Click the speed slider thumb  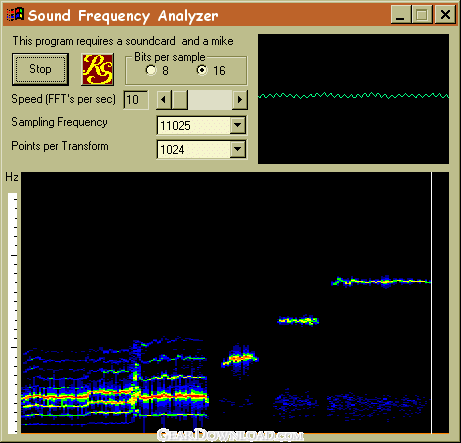pyautogui.click(x=180, y=100)
